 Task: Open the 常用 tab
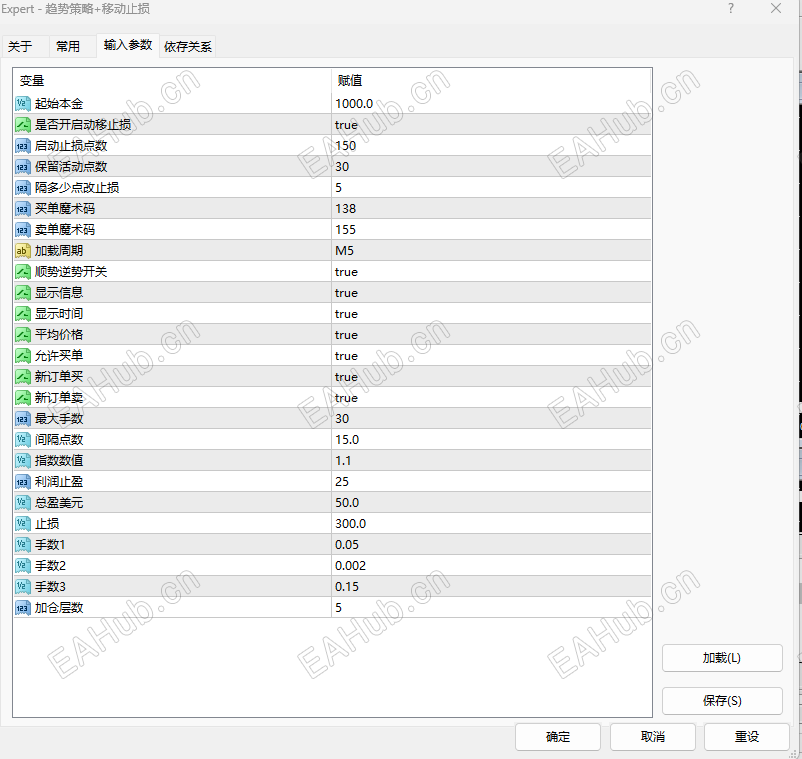(72, 47)
